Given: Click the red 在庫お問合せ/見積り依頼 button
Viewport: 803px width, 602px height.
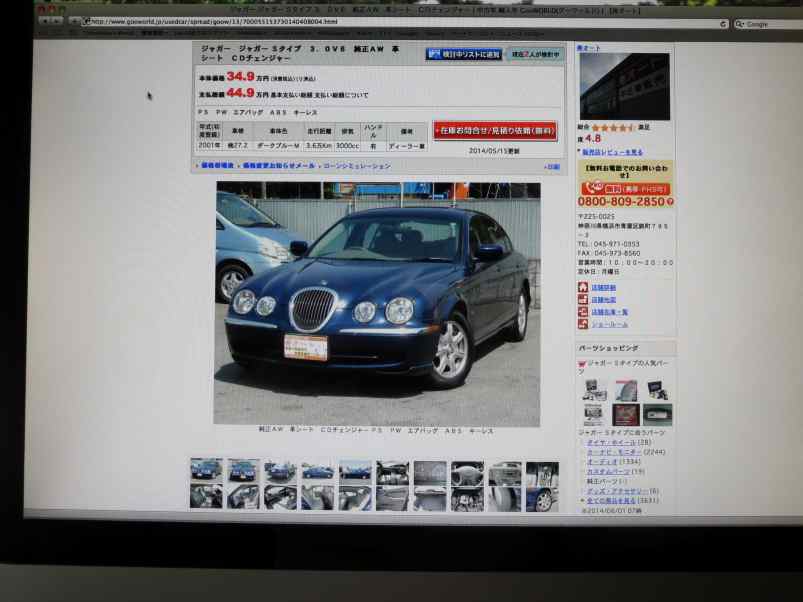Looking at the screenshot, I should tap(495, 131).
